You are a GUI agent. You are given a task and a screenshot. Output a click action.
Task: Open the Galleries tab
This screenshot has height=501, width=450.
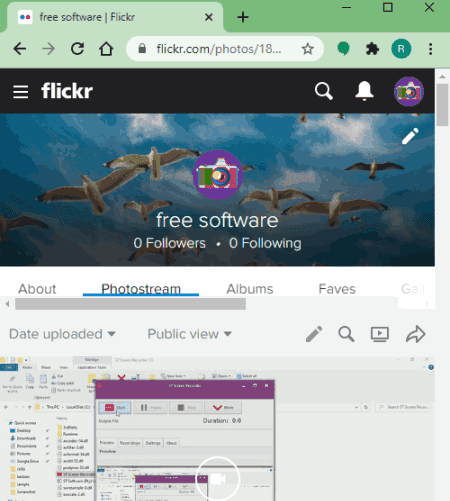414,289
